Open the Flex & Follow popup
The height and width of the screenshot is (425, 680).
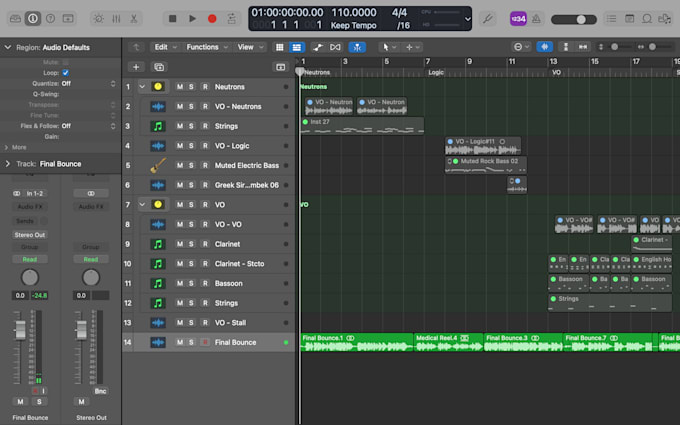coord(89,126)
